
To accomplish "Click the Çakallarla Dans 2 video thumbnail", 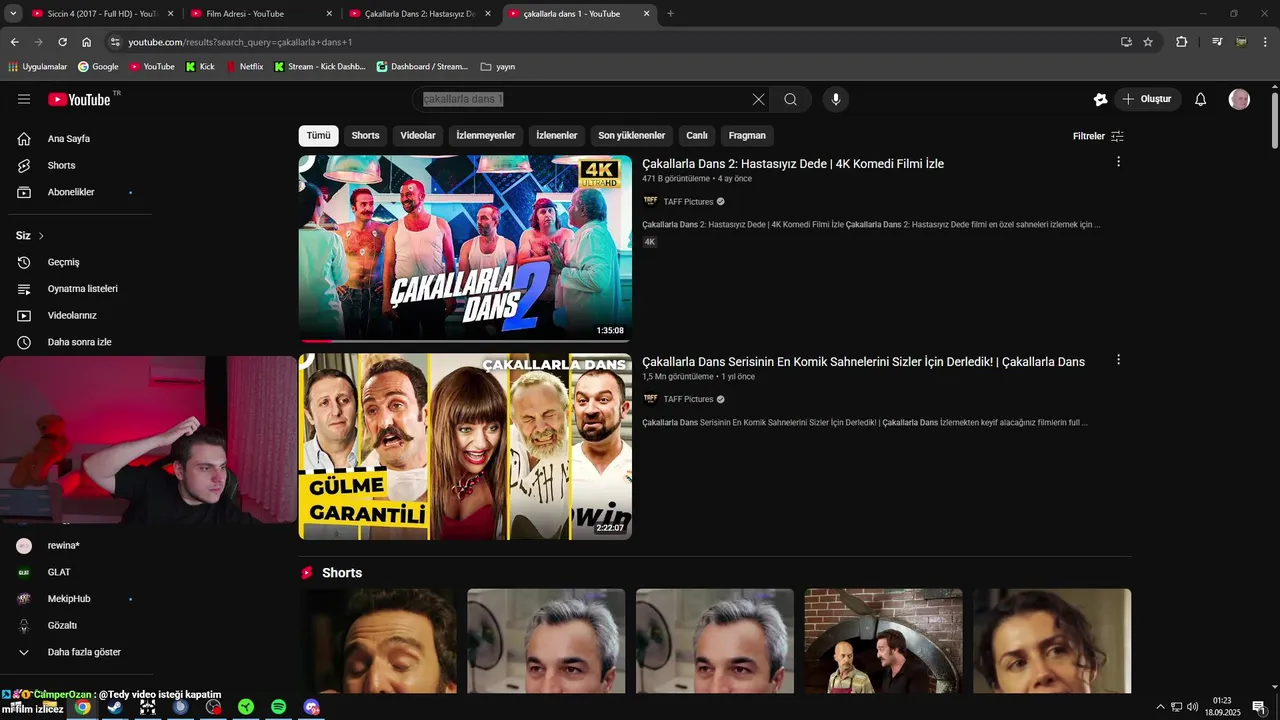I will (465, 248).
